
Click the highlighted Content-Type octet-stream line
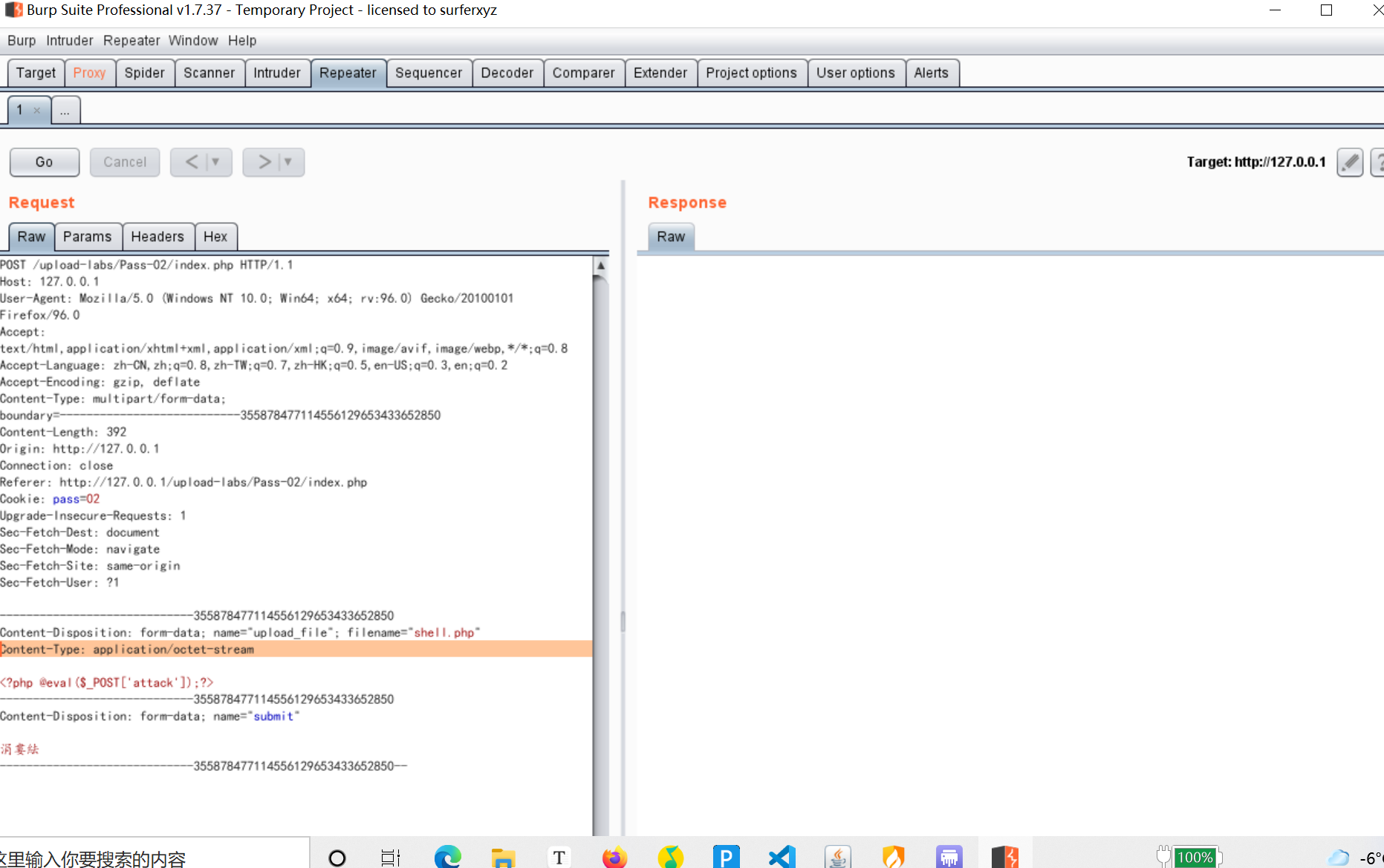pyautogui.click(x=296, y=649)
